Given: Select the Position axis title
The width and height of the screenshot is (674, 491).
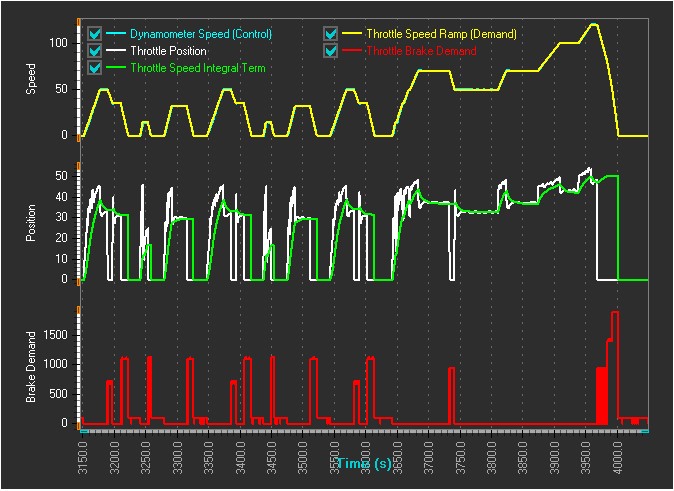Looking at the screenshot, I should pyautogui.click(x=32, y=227).
